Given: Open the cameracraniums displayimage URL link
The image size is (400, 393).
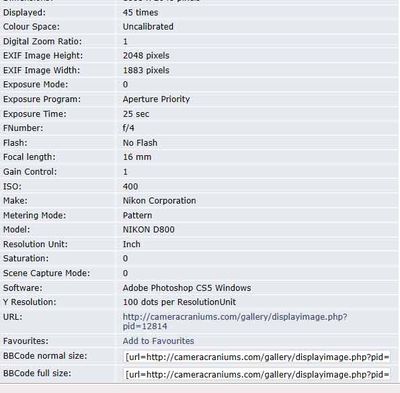Looking at the screenshot, I should tap(235, 321).
